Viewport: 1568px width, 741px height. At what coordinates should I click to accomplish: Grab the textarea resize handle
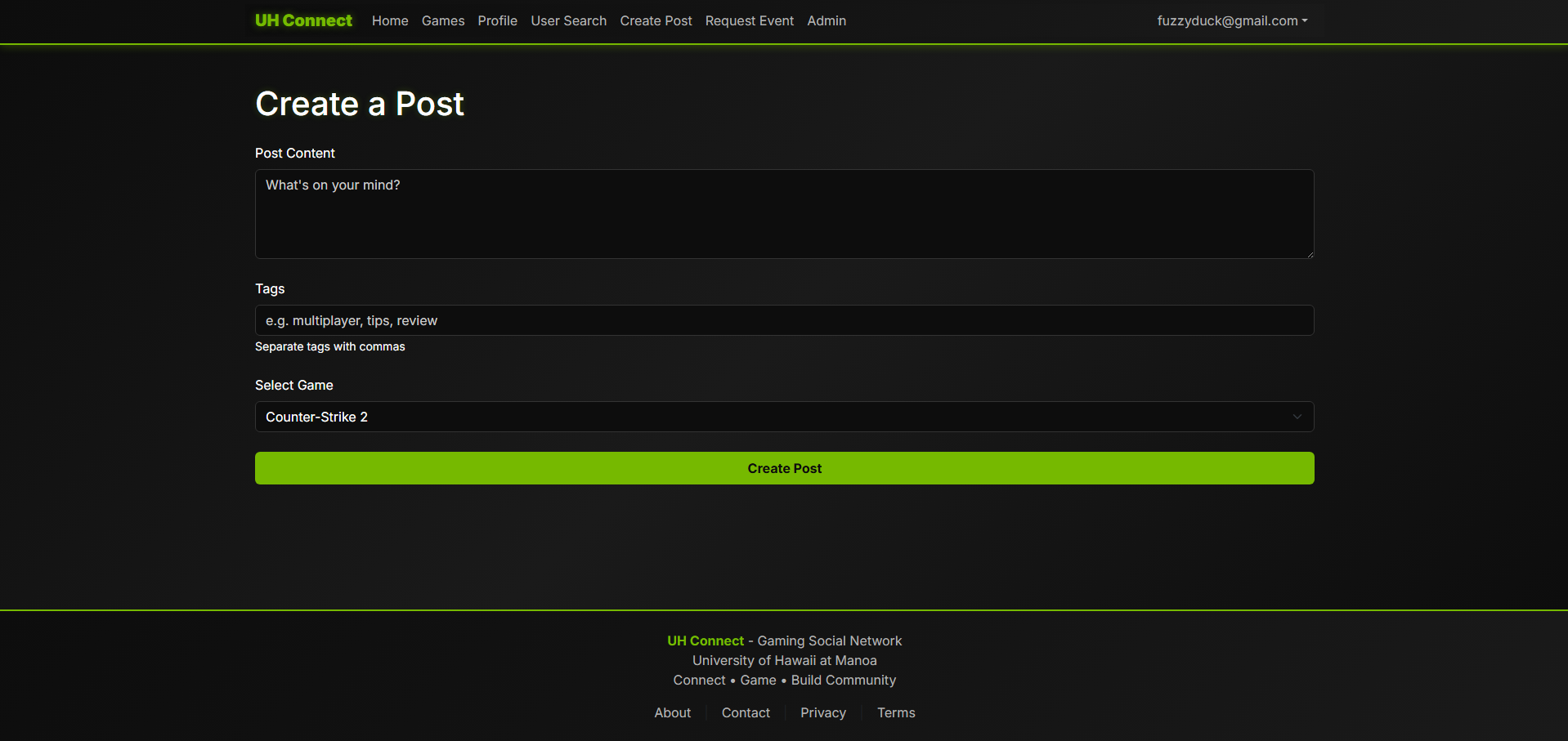[1310, 254]
